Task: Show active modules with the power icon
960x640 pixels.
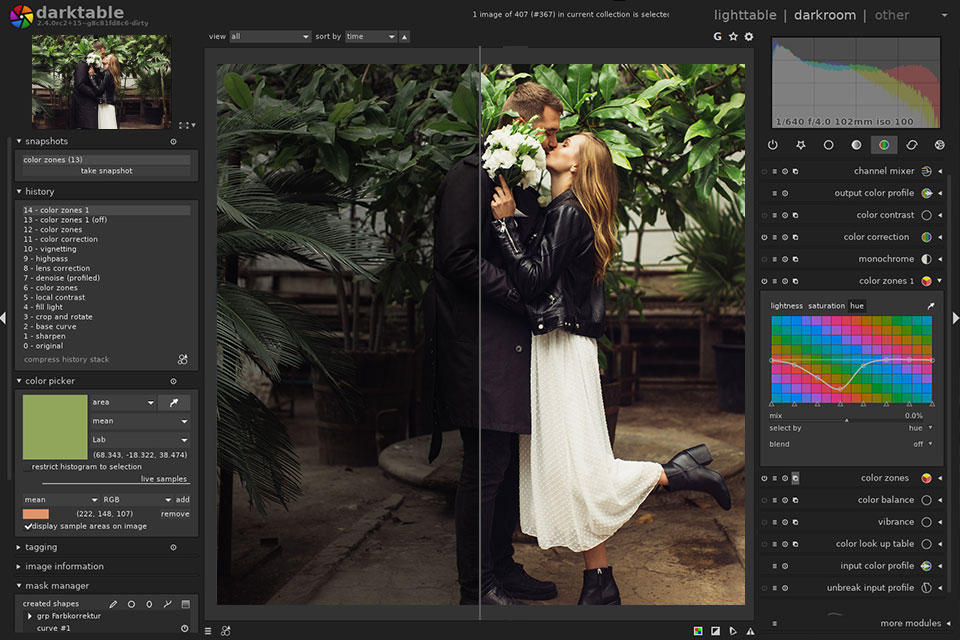Action: click(773, 145)
